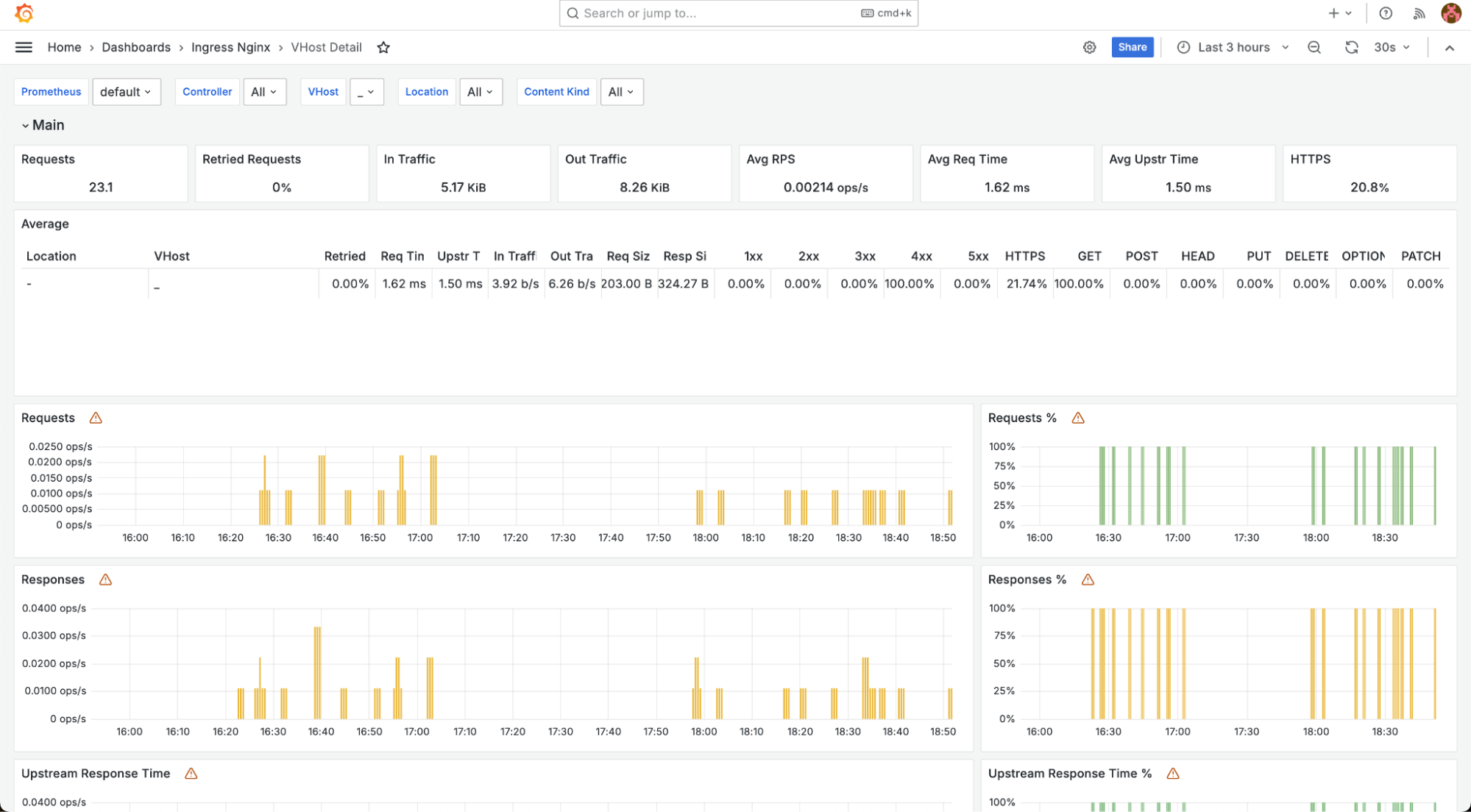The image size is (1471, 812).
Task: Click the Grafana logo icon
Action: click(x=24, y=13)
